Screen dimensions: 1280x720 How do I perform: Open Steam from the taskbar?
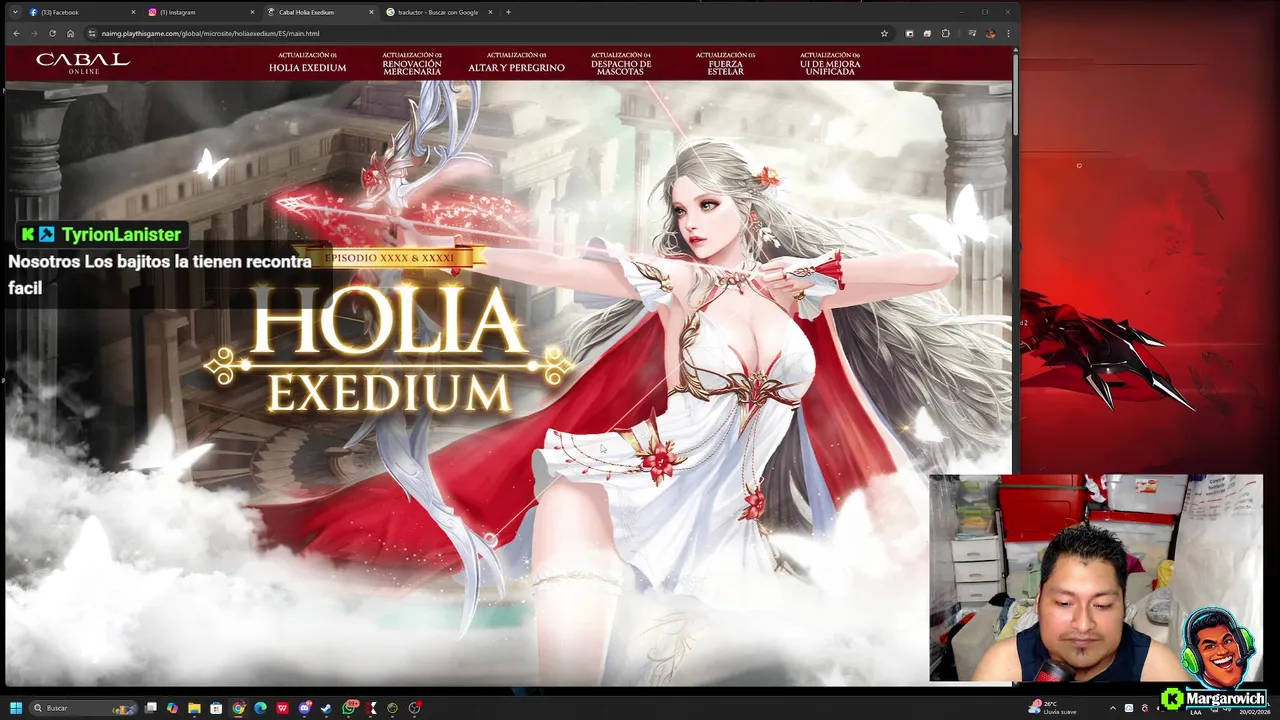pos(326,708)
